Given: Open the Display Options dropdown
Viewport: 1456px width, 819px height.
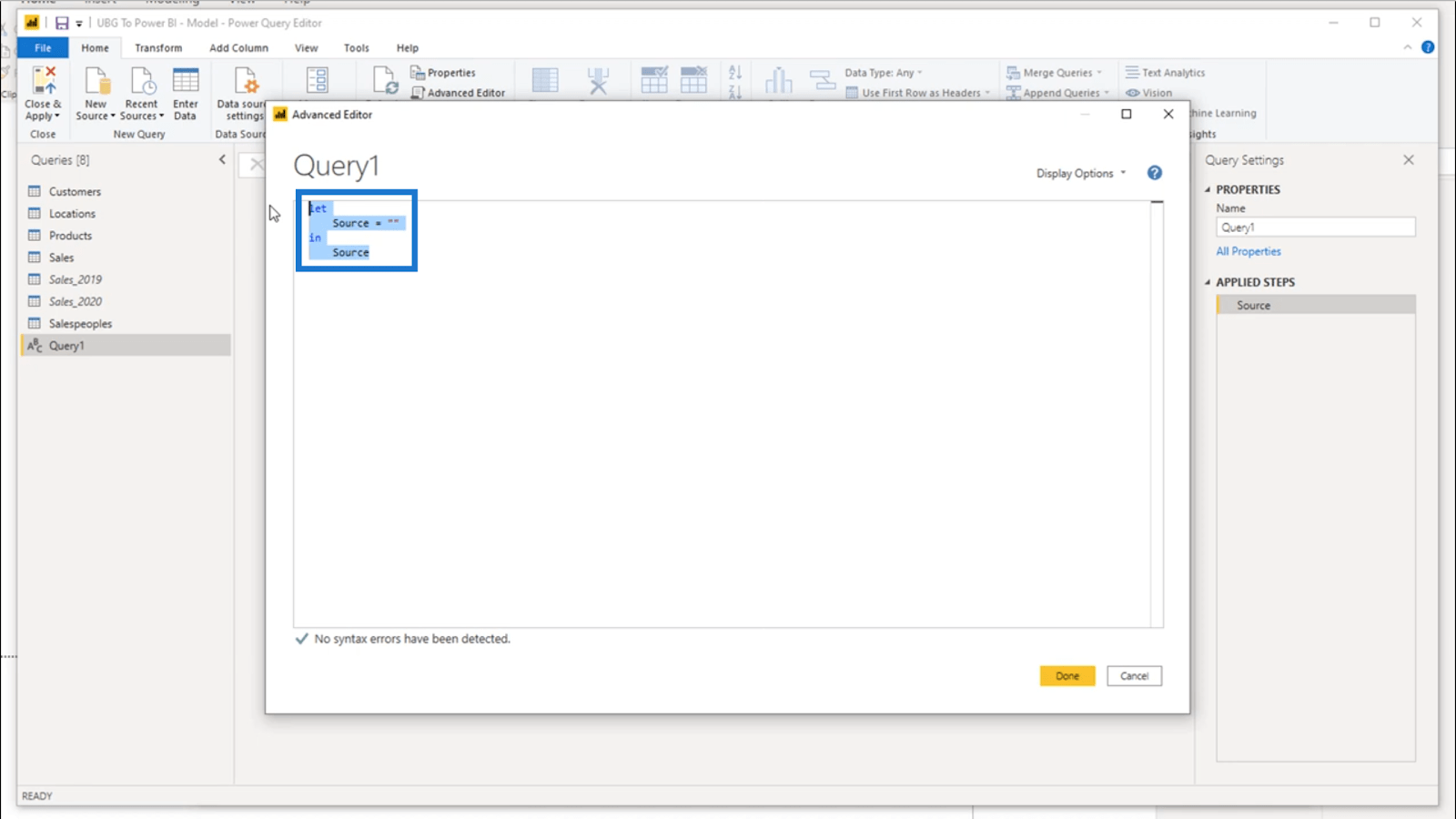Looking at the screenshot, I should point(1081,173).
